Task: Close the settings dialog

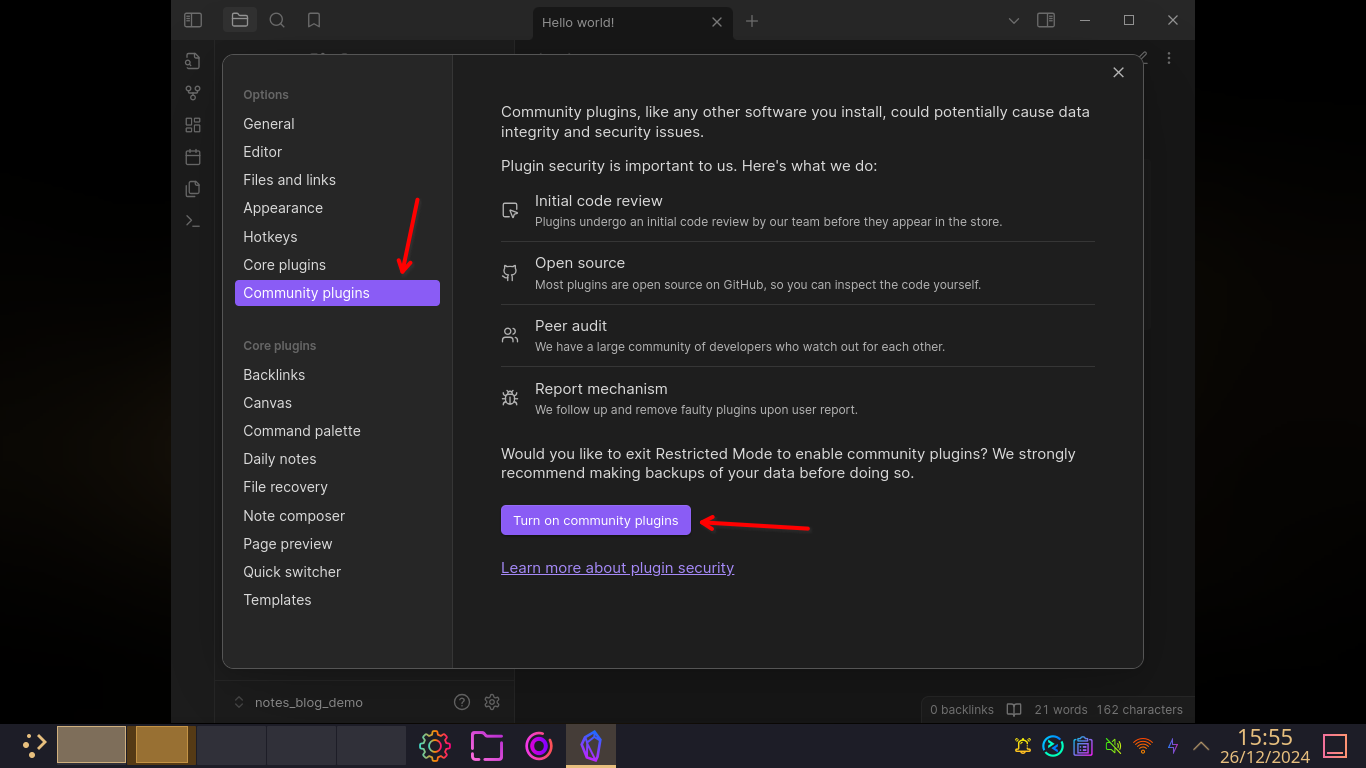Action: 1119,72
